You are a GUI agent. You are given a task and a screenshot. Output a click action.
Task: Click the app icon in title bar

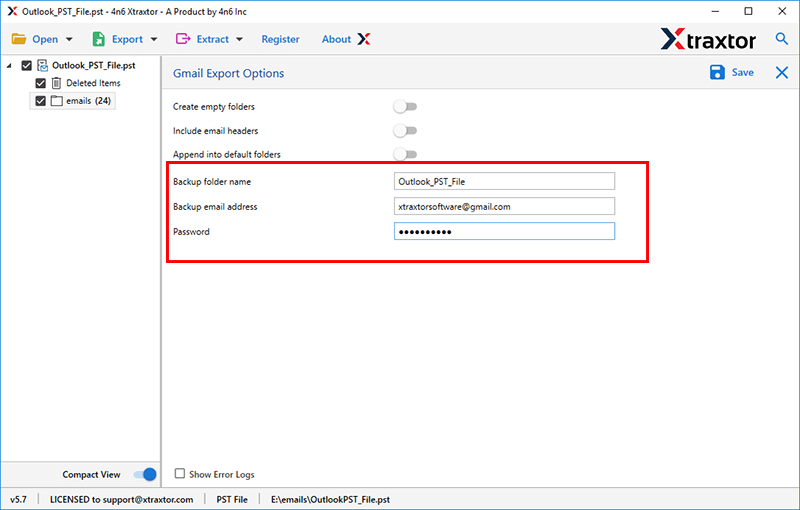point(12,11)
